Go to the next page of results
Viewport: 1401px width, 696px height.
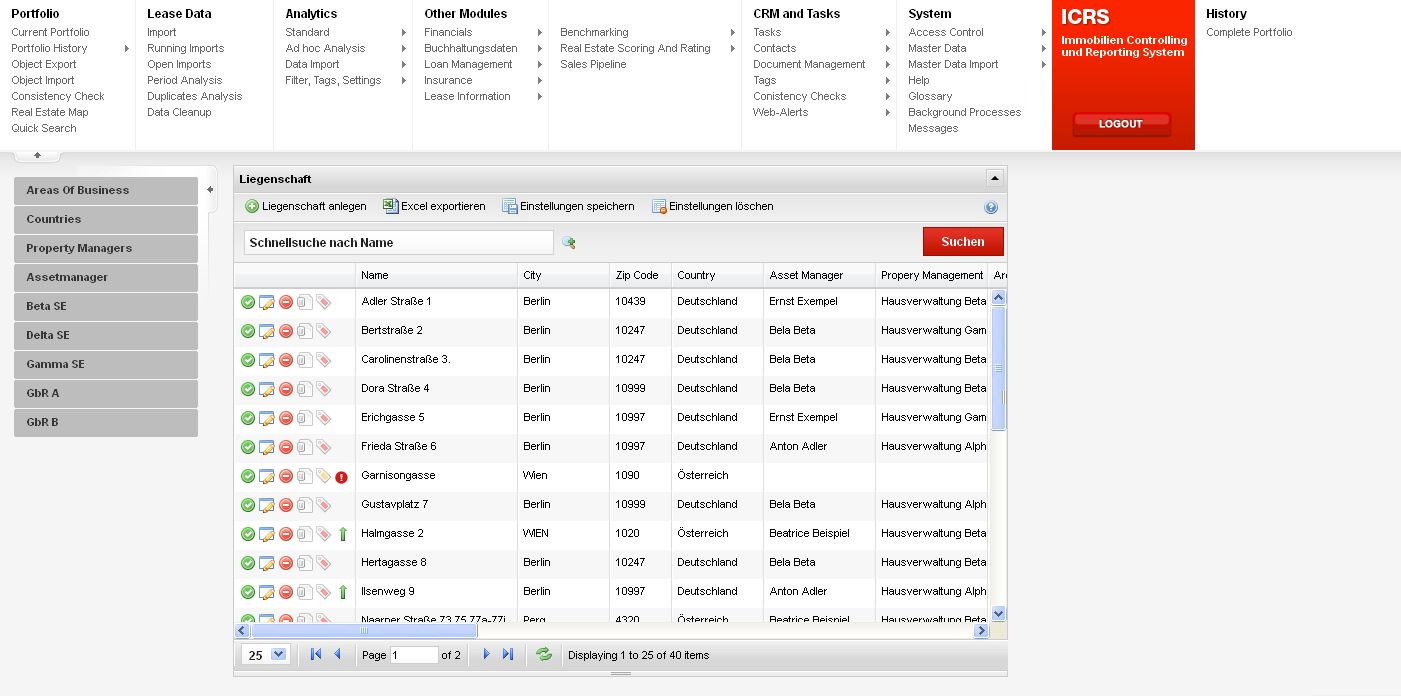(487, 655)
